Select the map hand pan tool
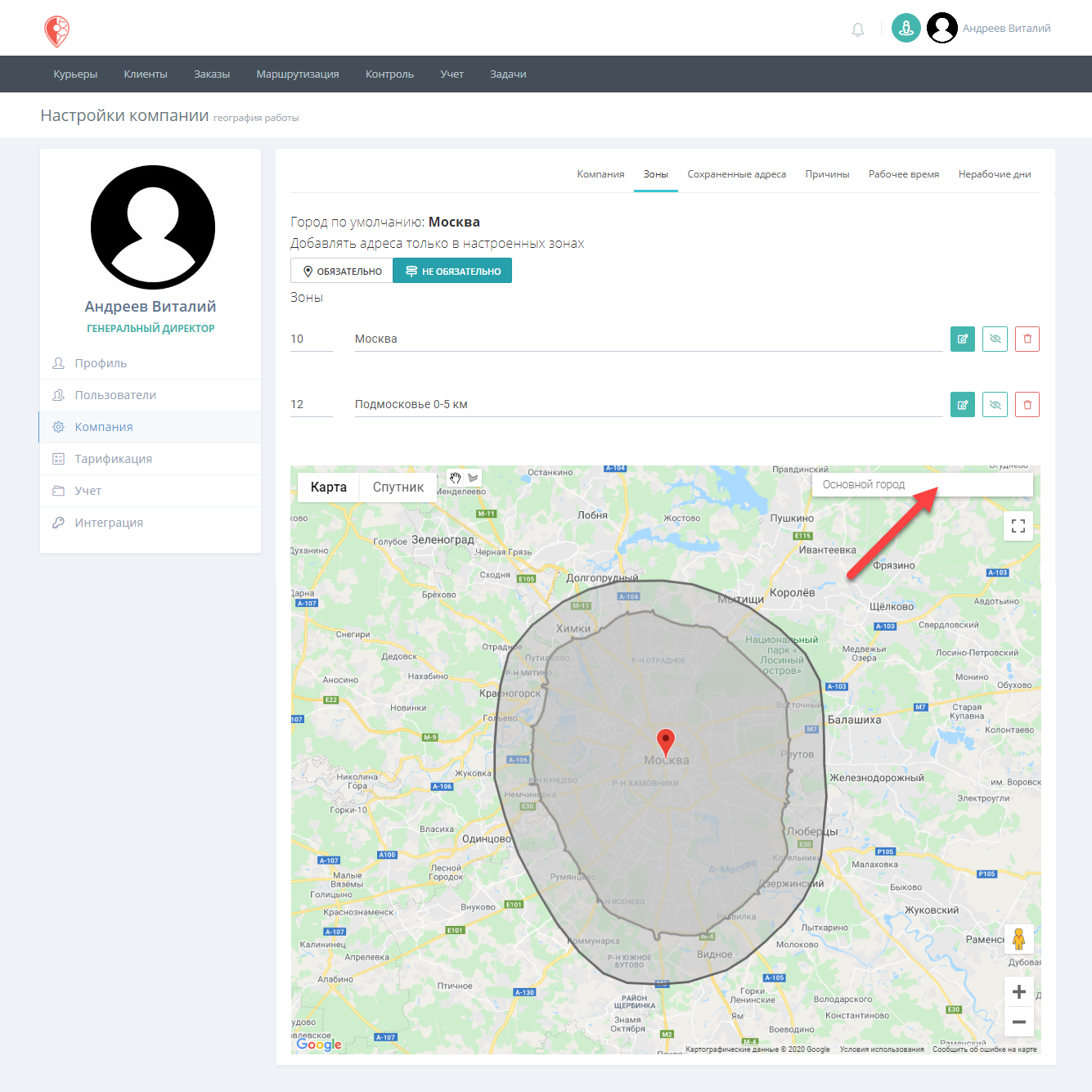Viewport: 1092px width, 1092px height. [x=456, y=478]
